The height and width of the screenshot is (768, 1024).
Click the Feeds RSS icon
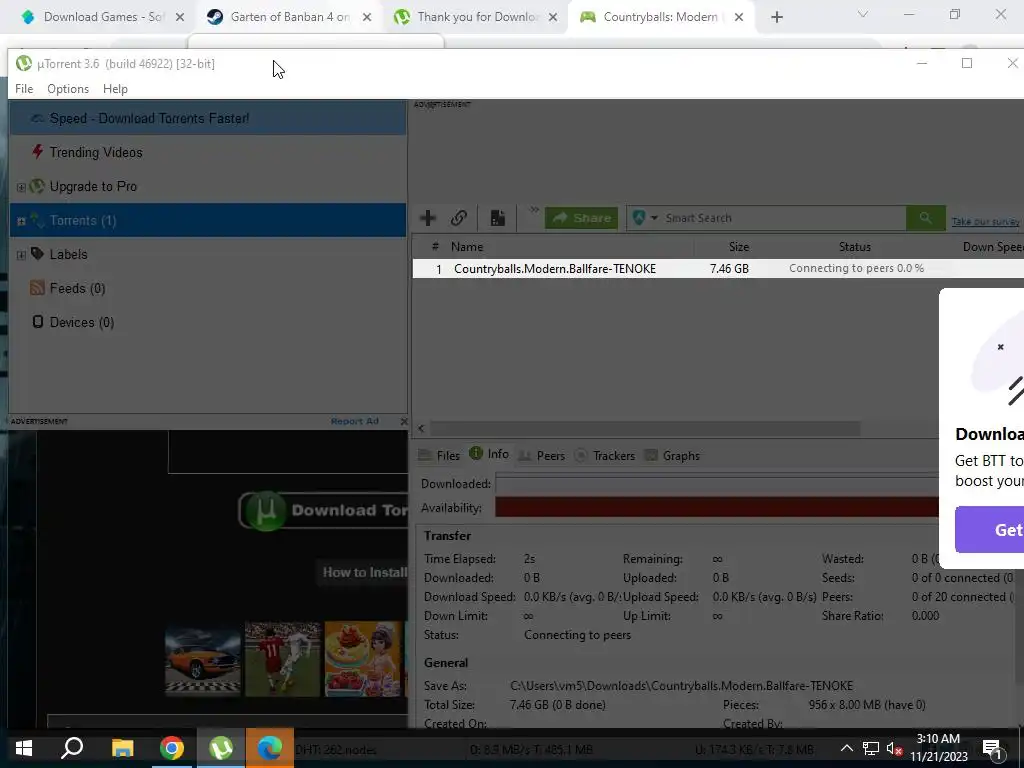click(x=37, y=287)
